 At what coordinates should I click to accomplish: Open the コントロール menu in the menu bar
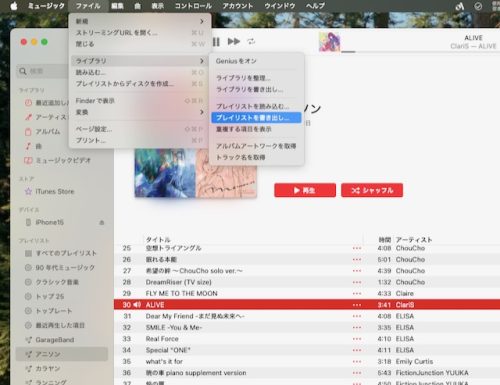[x=193, y=6]
